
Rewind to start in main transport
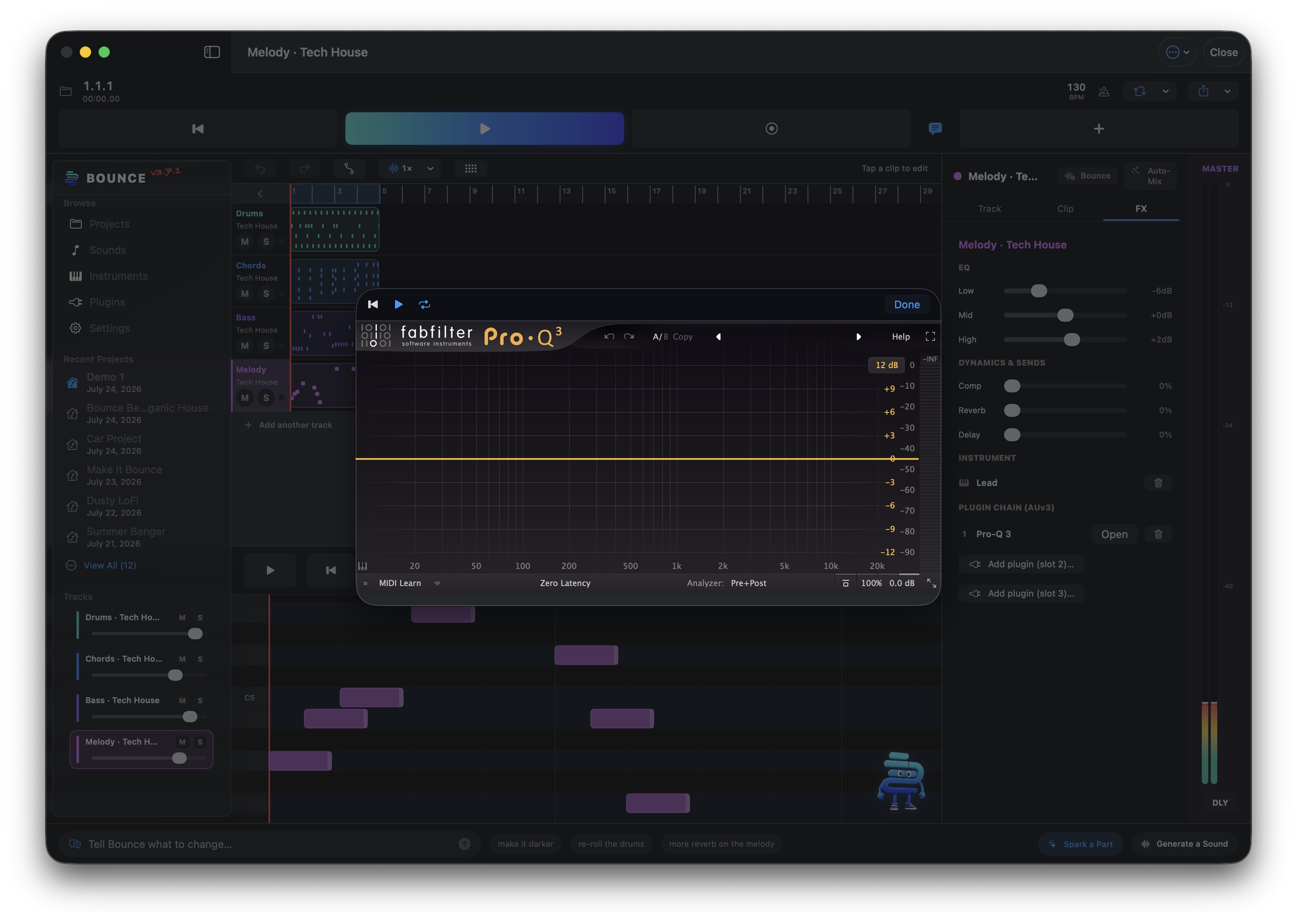(197, 129)
